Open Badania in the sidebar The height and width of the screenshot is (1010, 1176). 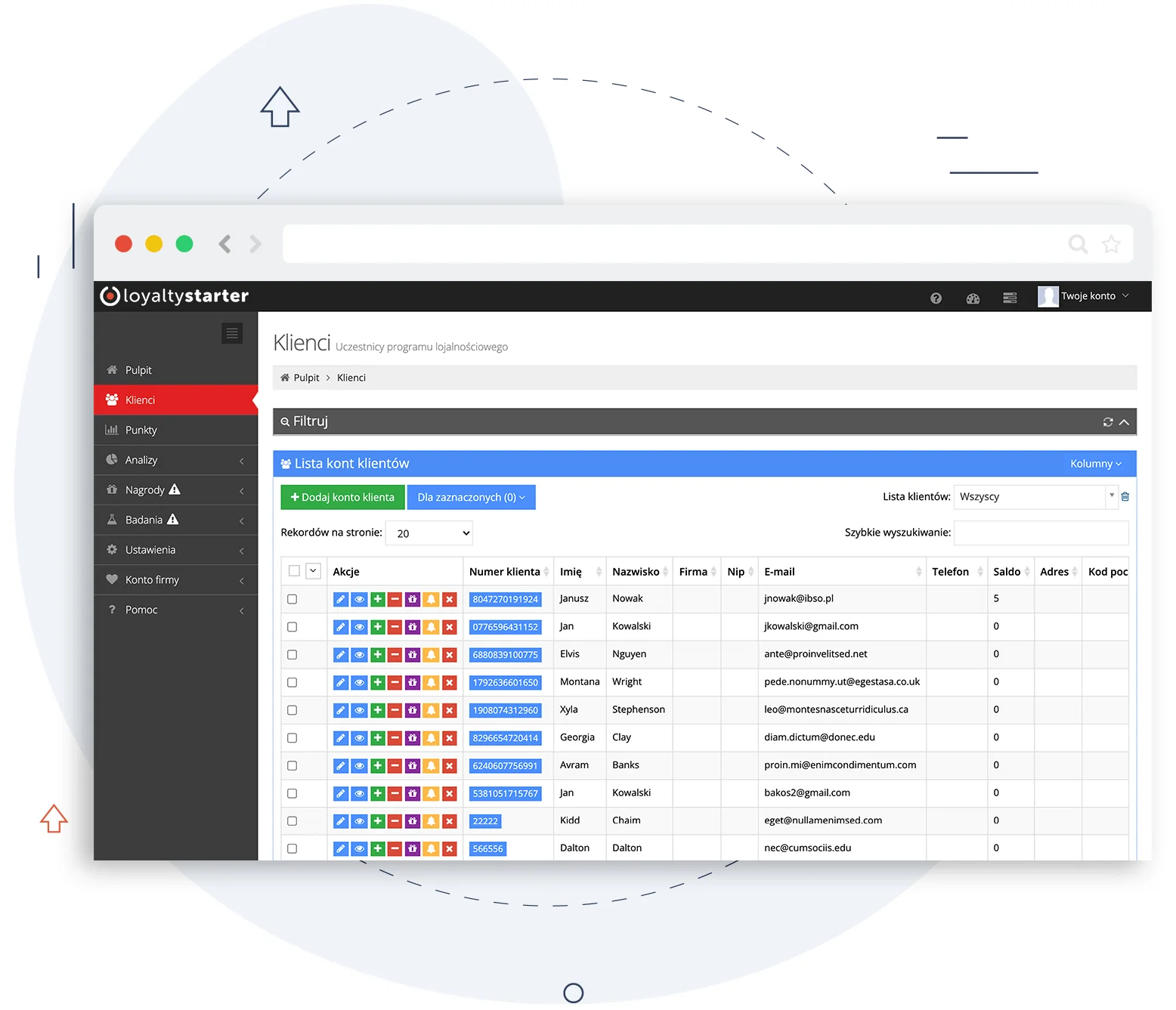tap(175, 520)
